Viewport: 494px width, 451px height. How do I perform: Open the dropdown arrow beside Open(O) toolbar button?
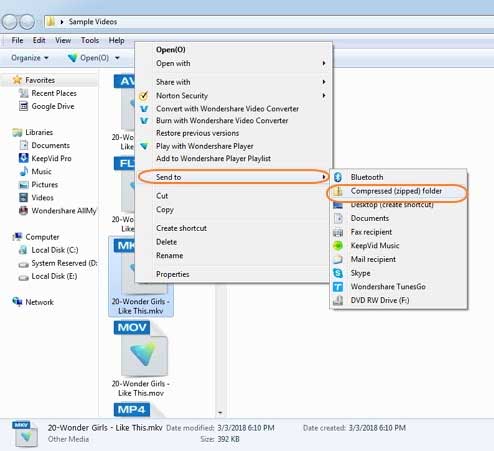[x=117, y=58]
